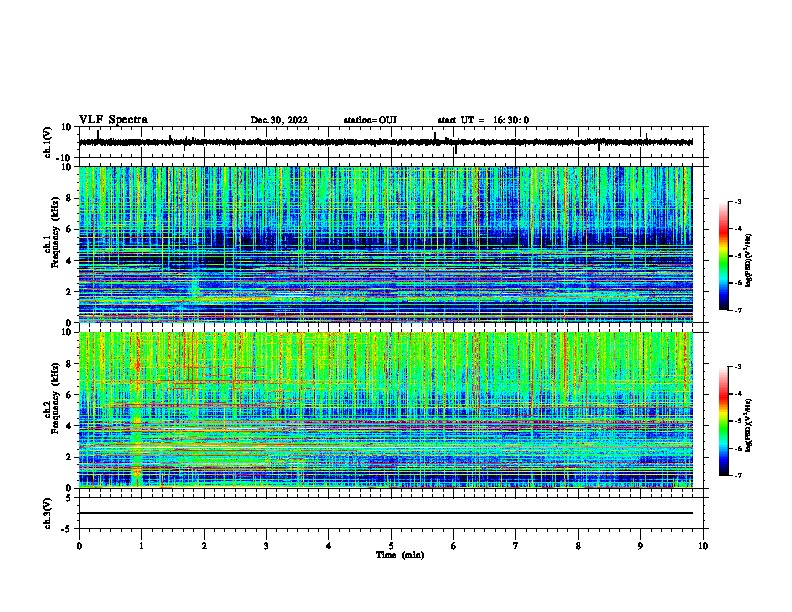Click time axis tick label '7'
This screenshot has height=612, width=792.
click(x=516, y=546)
